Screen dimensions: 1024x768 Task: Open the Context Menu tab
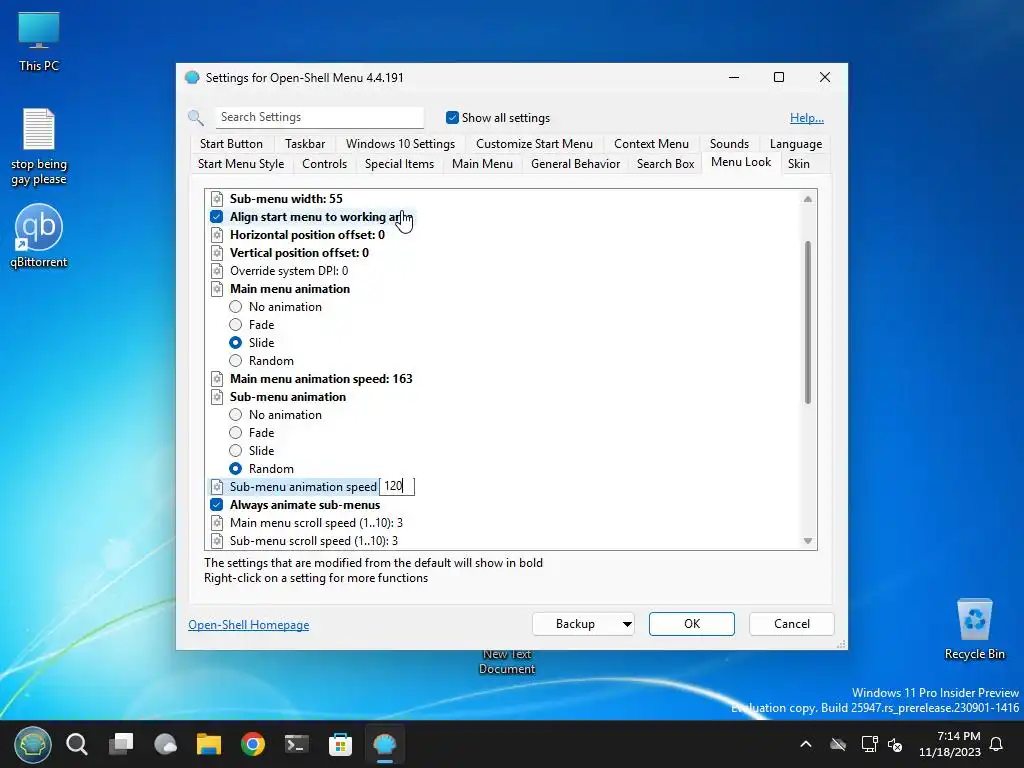pos(651,144)
